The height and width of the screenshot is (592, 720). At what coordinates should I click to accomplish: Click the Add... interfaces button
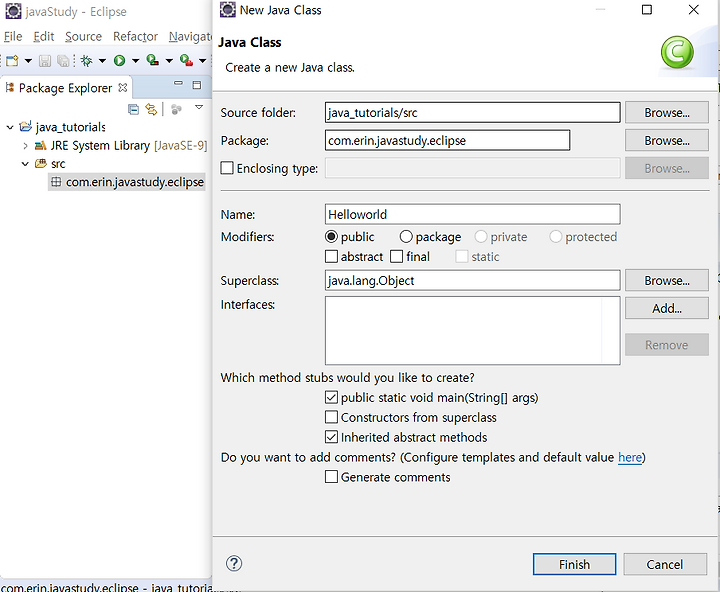(667, 308)
